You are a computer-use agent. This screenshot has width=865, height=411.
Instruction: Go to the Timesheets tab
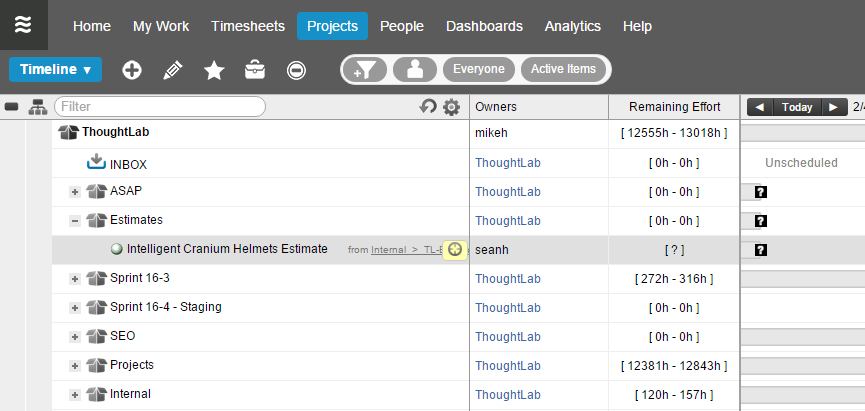[248, 26]
